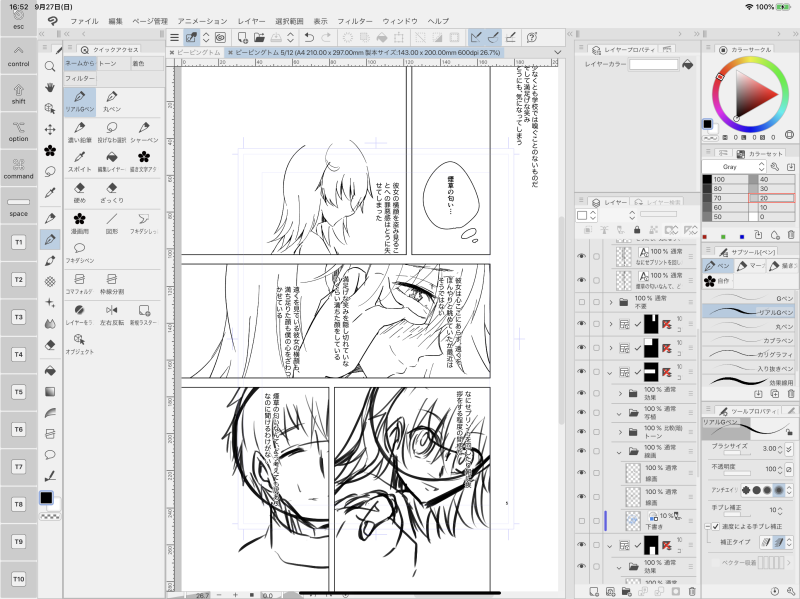Toggle lock layer icon

coord(637,230)
